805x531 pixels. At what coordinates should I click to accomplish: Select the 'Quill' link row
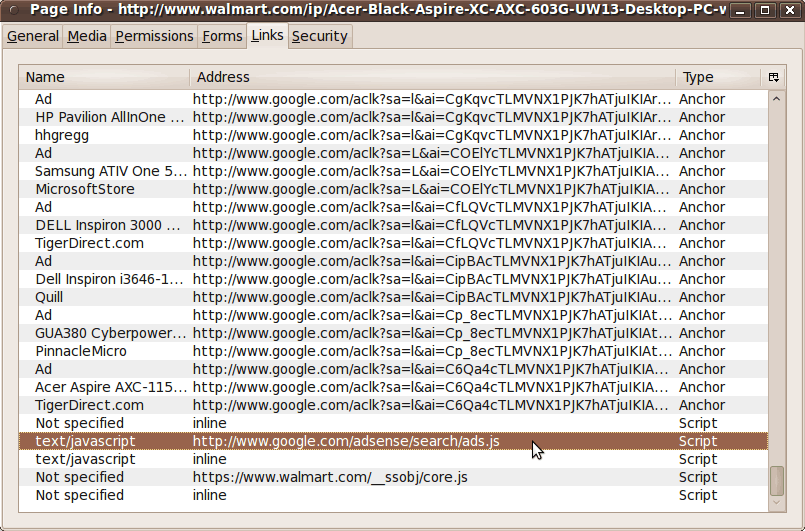pyautogui.click(x=393, y=297)
